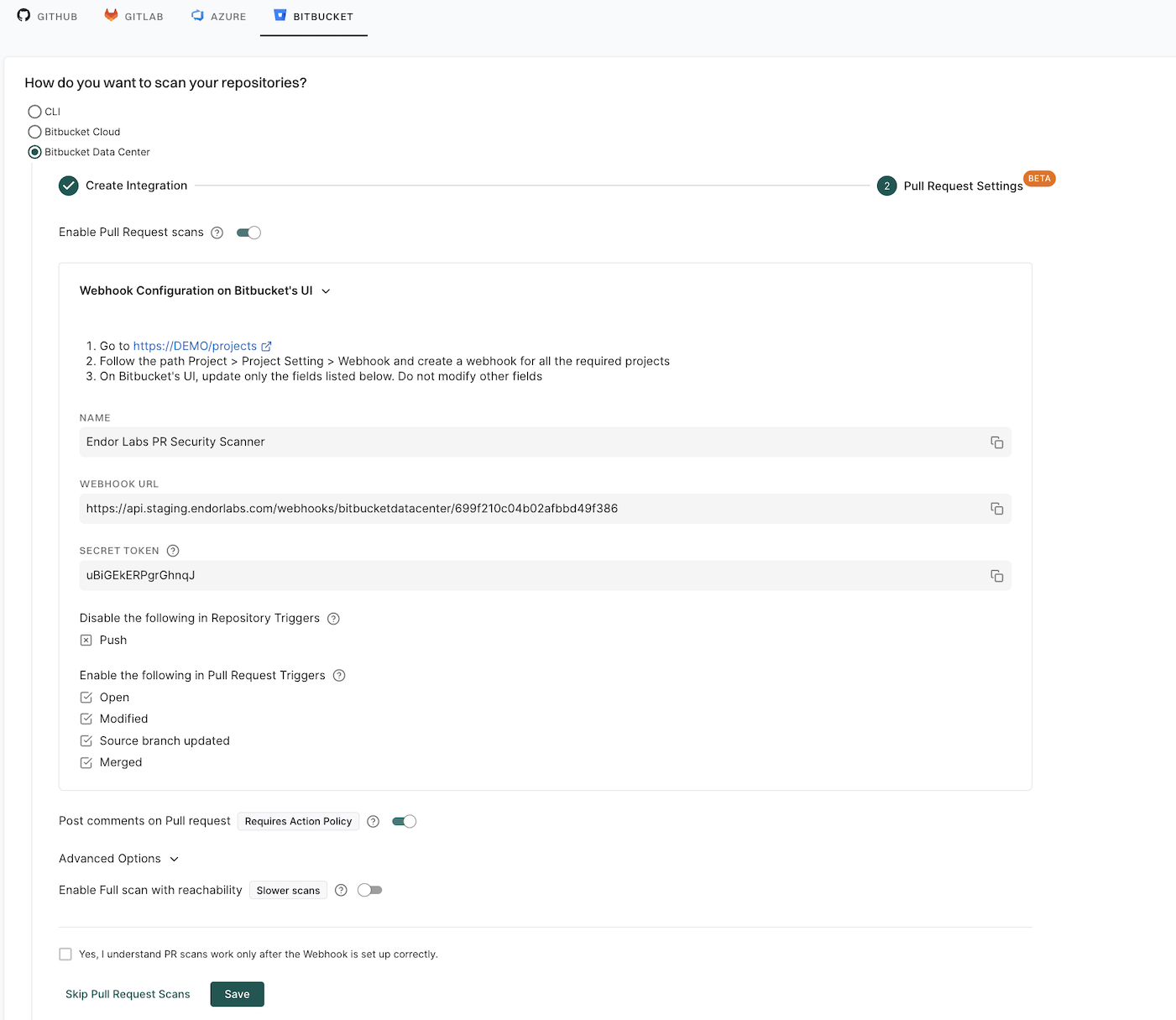Screen dimensions: 1176x1020
Task: Click inside the Webhook URL field
Action: pyautogui.click(x=420, y=508)
